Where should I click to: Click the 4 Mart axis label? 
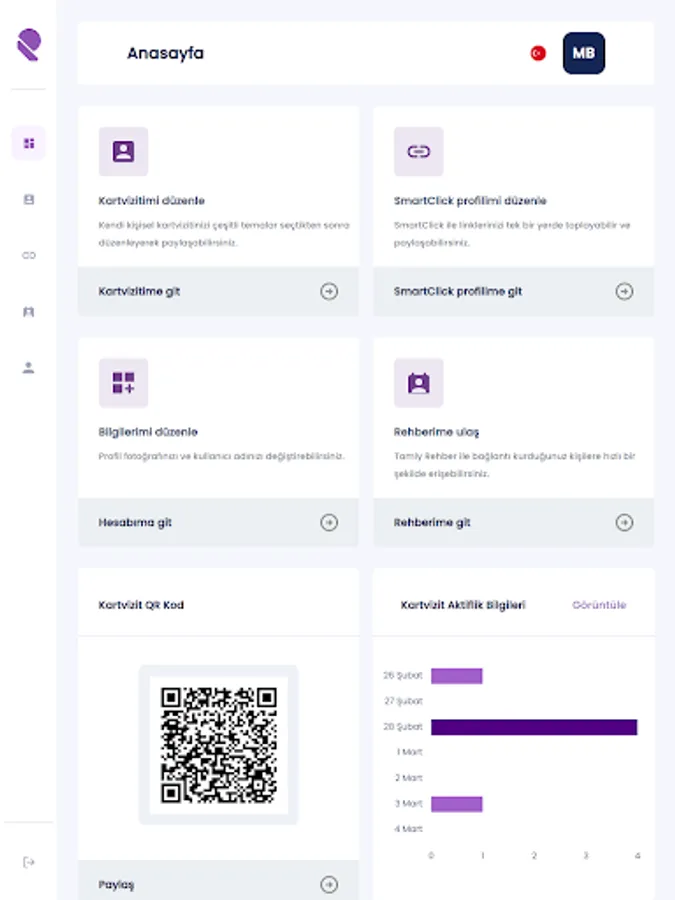409,829
